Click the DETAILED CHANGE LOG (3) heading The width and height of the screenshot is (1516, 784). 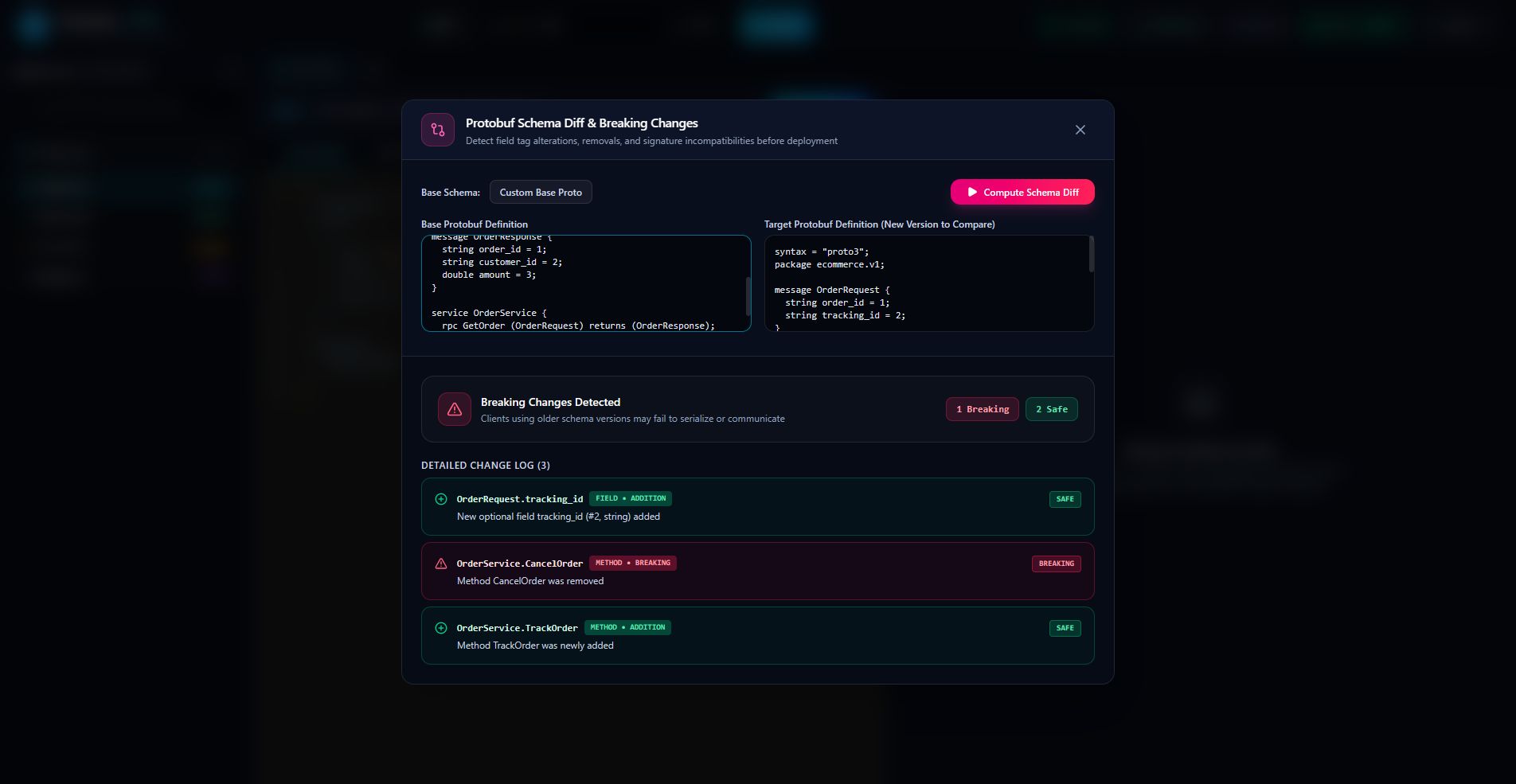[x=486, y=466]
